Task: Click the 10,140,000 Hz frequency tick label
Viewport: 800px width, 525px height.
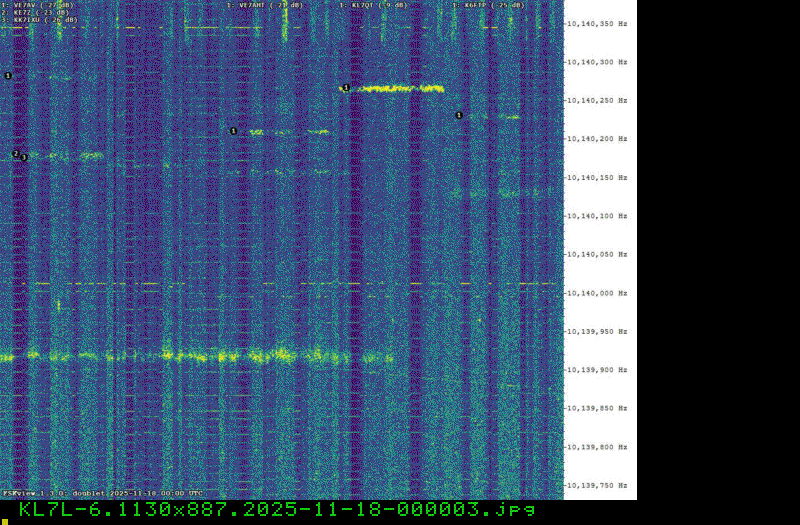Action: pyautogui.click(x=597, y=293)
